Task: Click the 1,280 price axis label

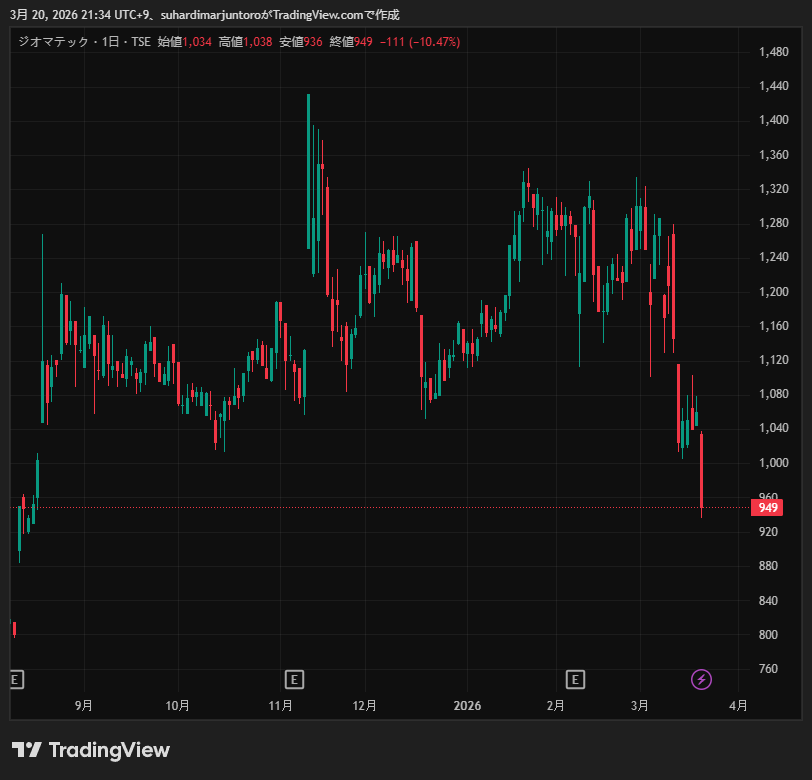Action: [773, 223]
